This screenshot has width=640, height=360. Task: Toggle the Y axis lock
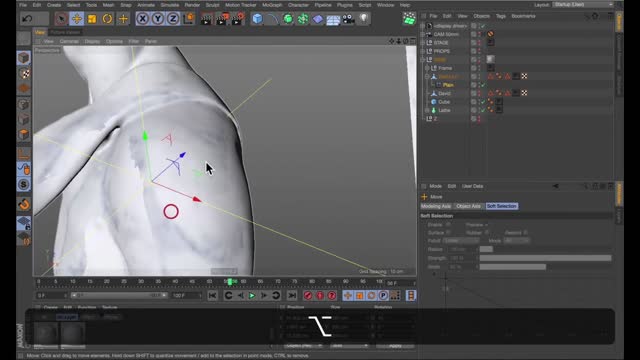158,19
